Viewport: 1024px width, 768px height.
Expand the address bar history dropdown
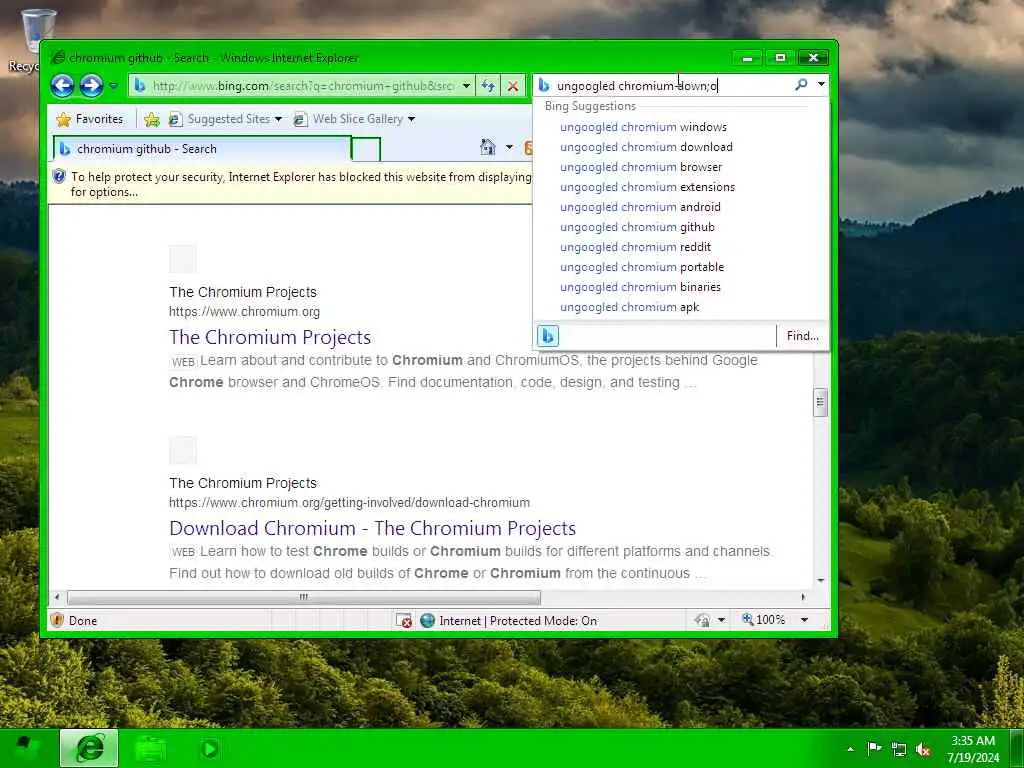point(466,86)
